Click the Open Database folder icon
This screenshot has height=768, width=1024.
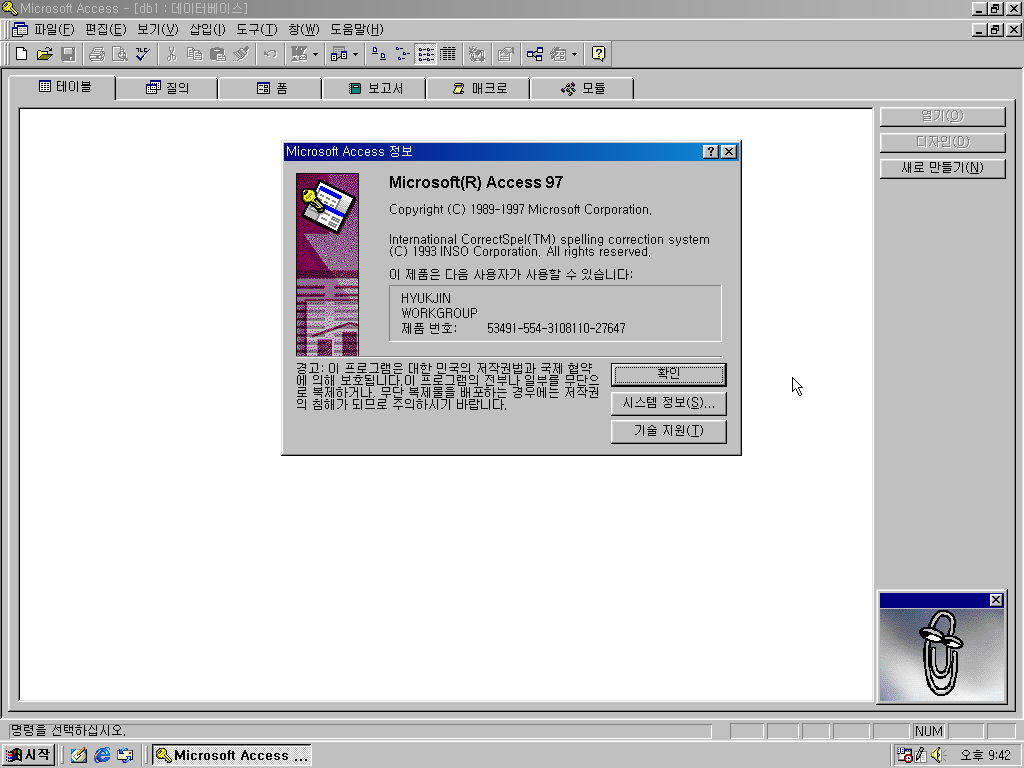pos(44,54)
